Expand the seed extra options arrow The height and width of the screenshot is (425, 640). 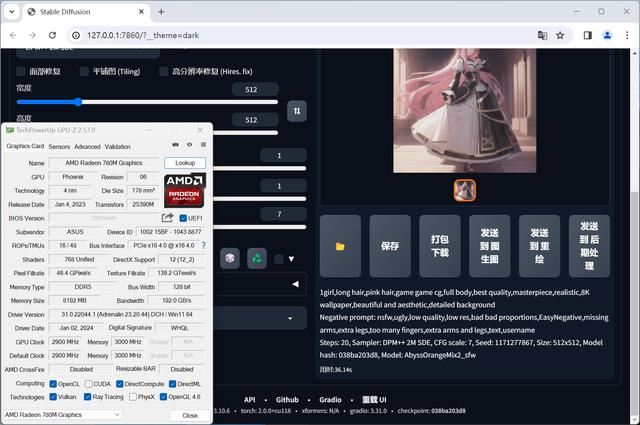point(291,259)
